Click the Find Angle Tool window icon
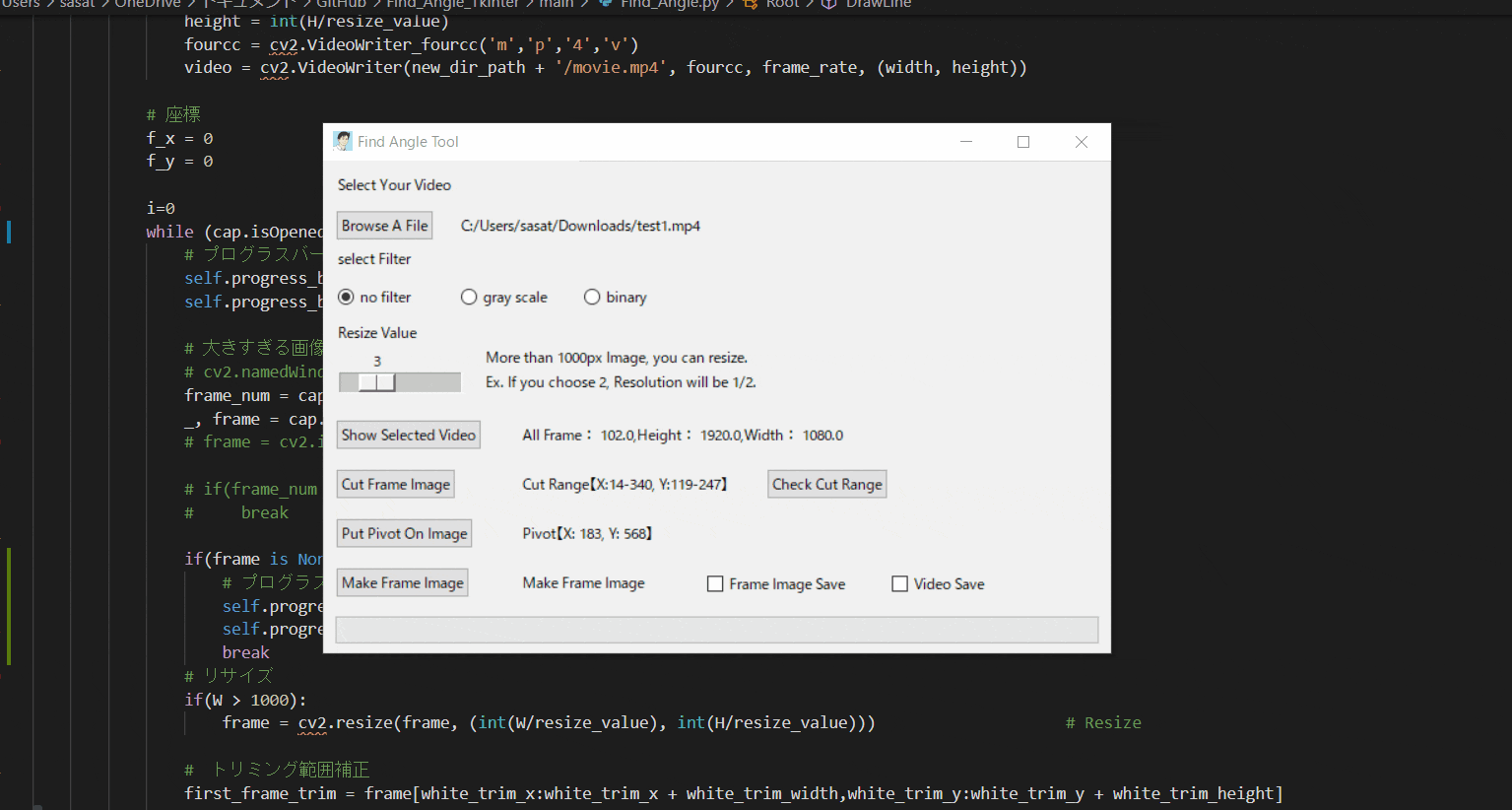The height and width of the screenshot is (810, 1512). 343,141
